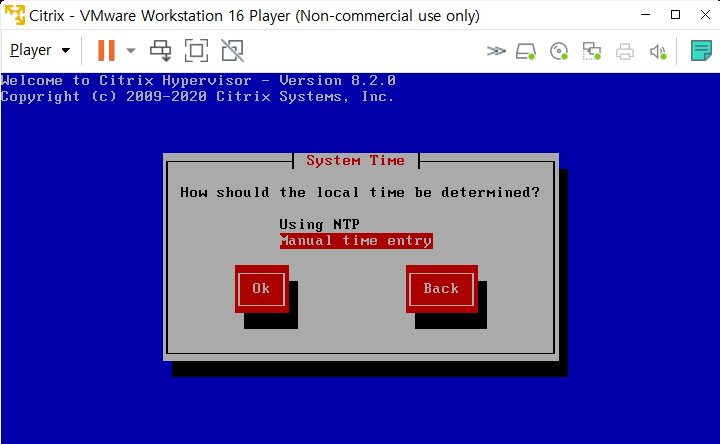
Task: Confirm with the Ok button
Action: click(261, 289)
